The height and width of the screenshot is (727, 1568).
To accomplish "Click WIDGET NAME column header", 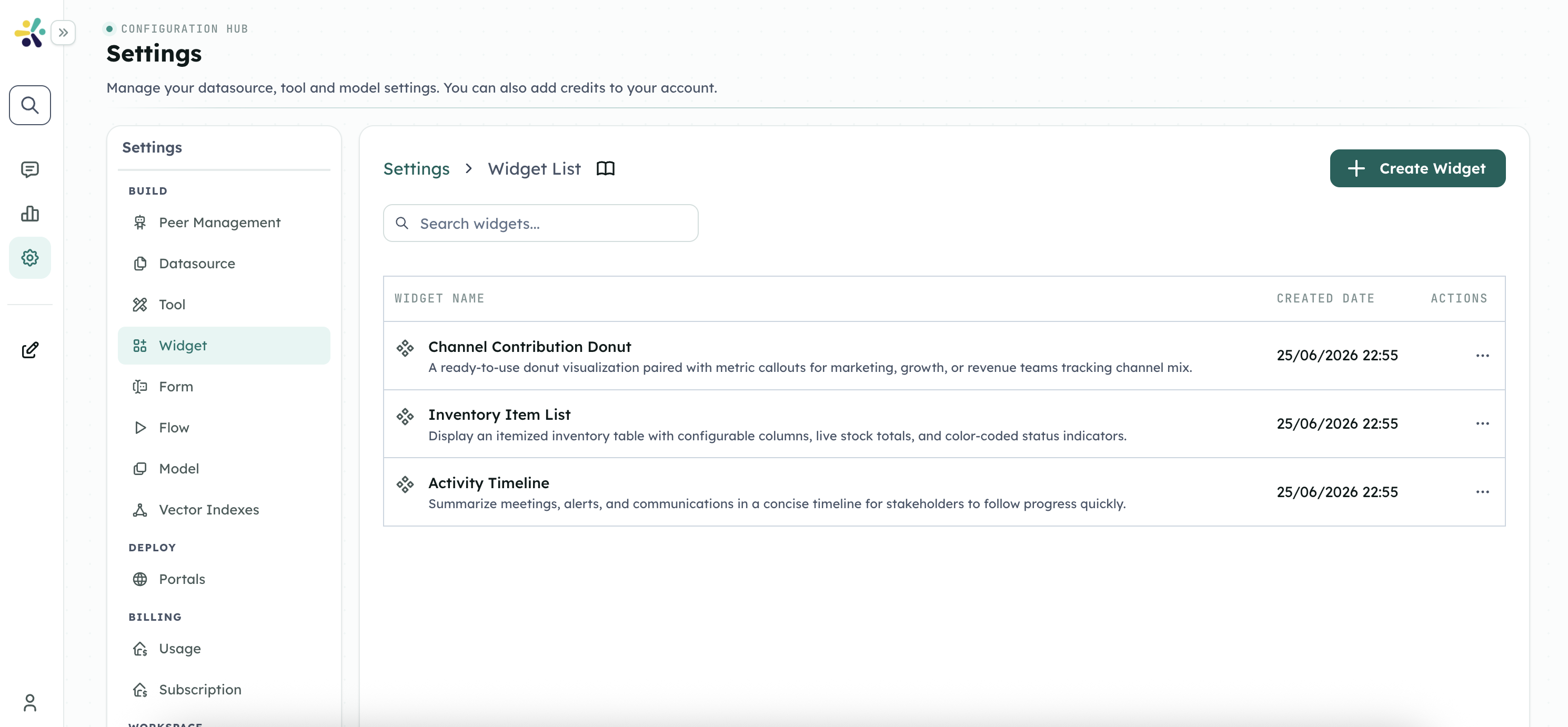I will coord(439,299).
